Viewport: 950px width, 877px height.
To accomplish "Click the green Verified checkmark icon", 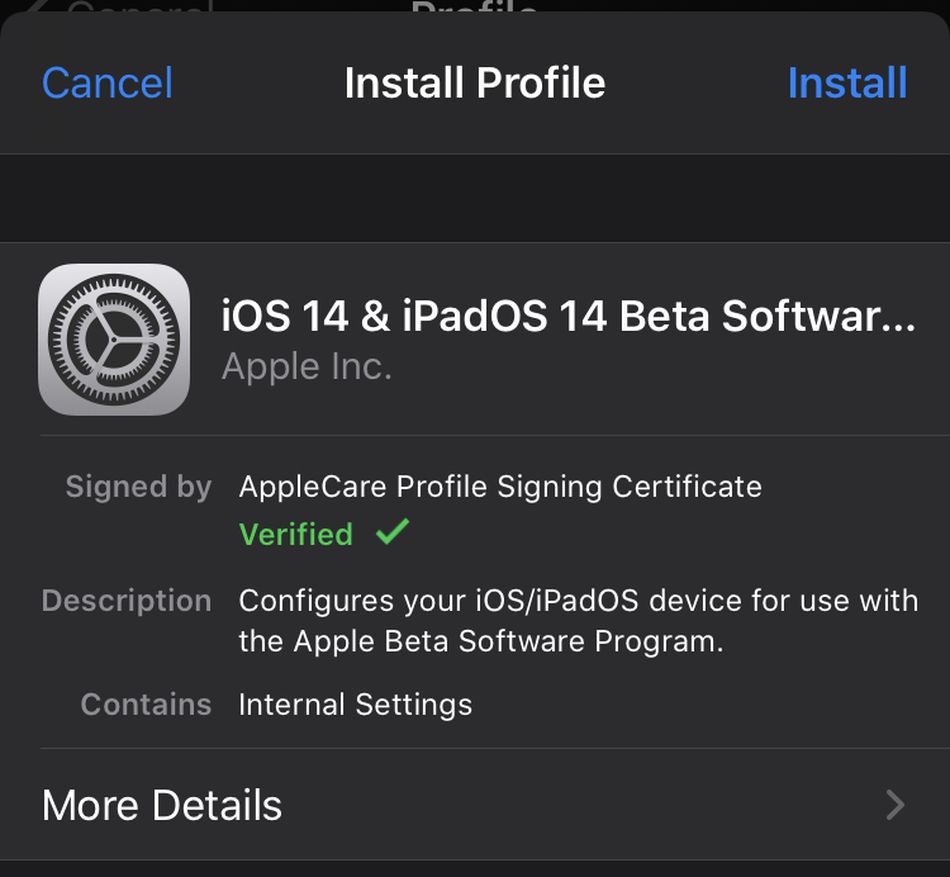I will [392, 532].
